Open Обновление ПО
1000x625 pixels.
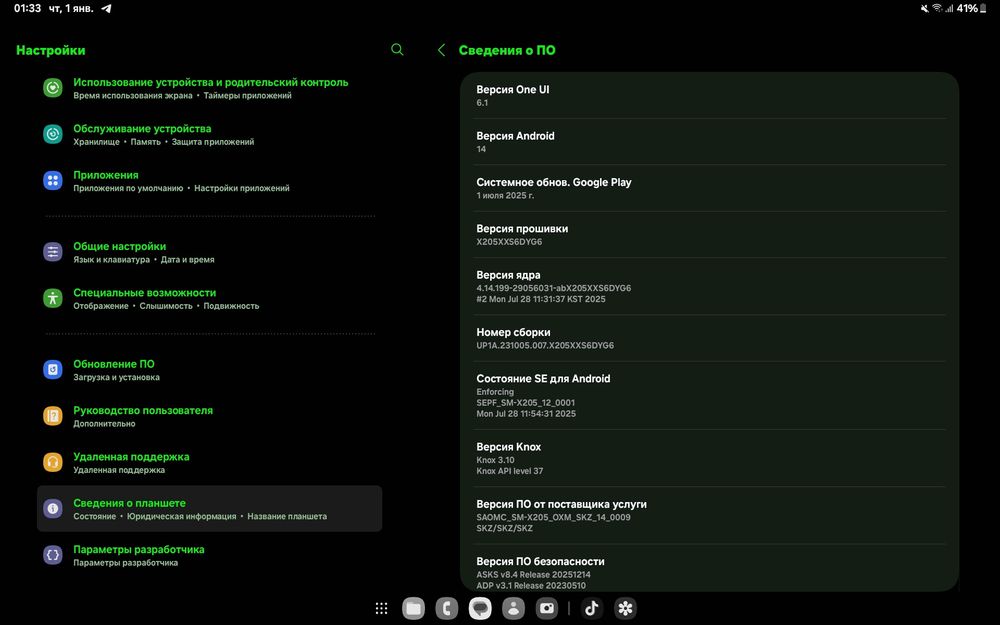coord(210,370)
